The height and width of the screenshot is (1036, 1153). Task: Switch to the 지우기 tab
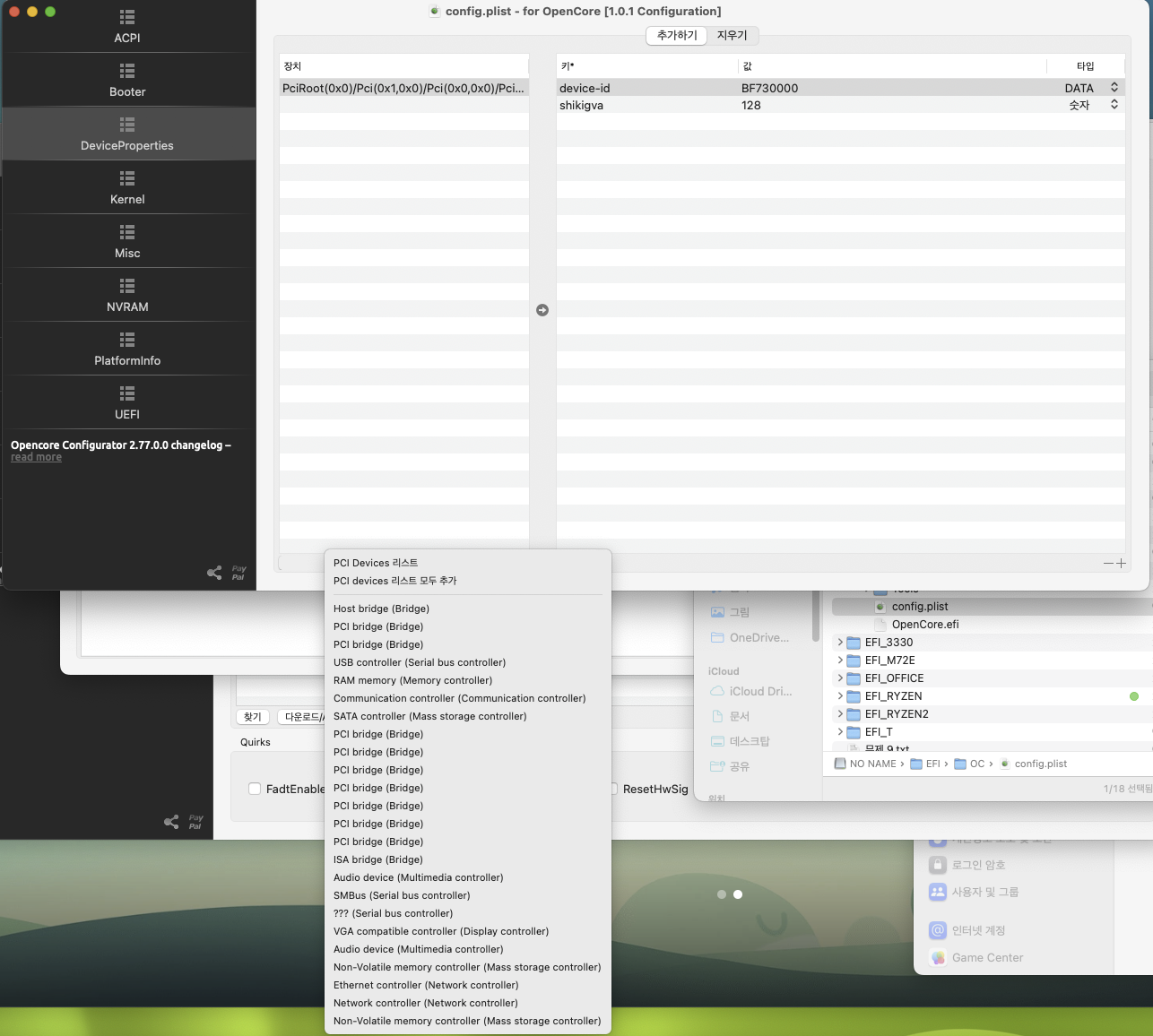[x=733, y=35]
